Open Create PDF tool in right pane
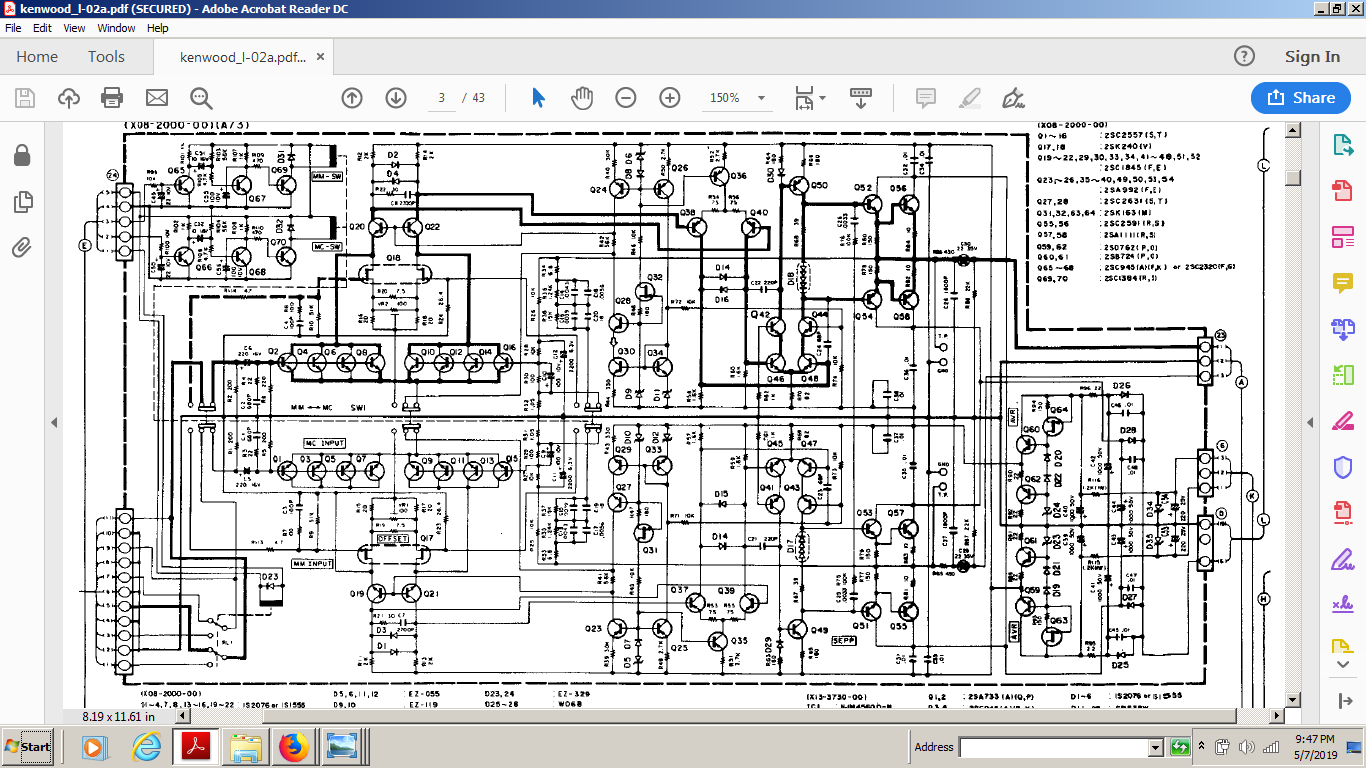Viewport: 1366px width, 768px height. (x=1342, y=190)
